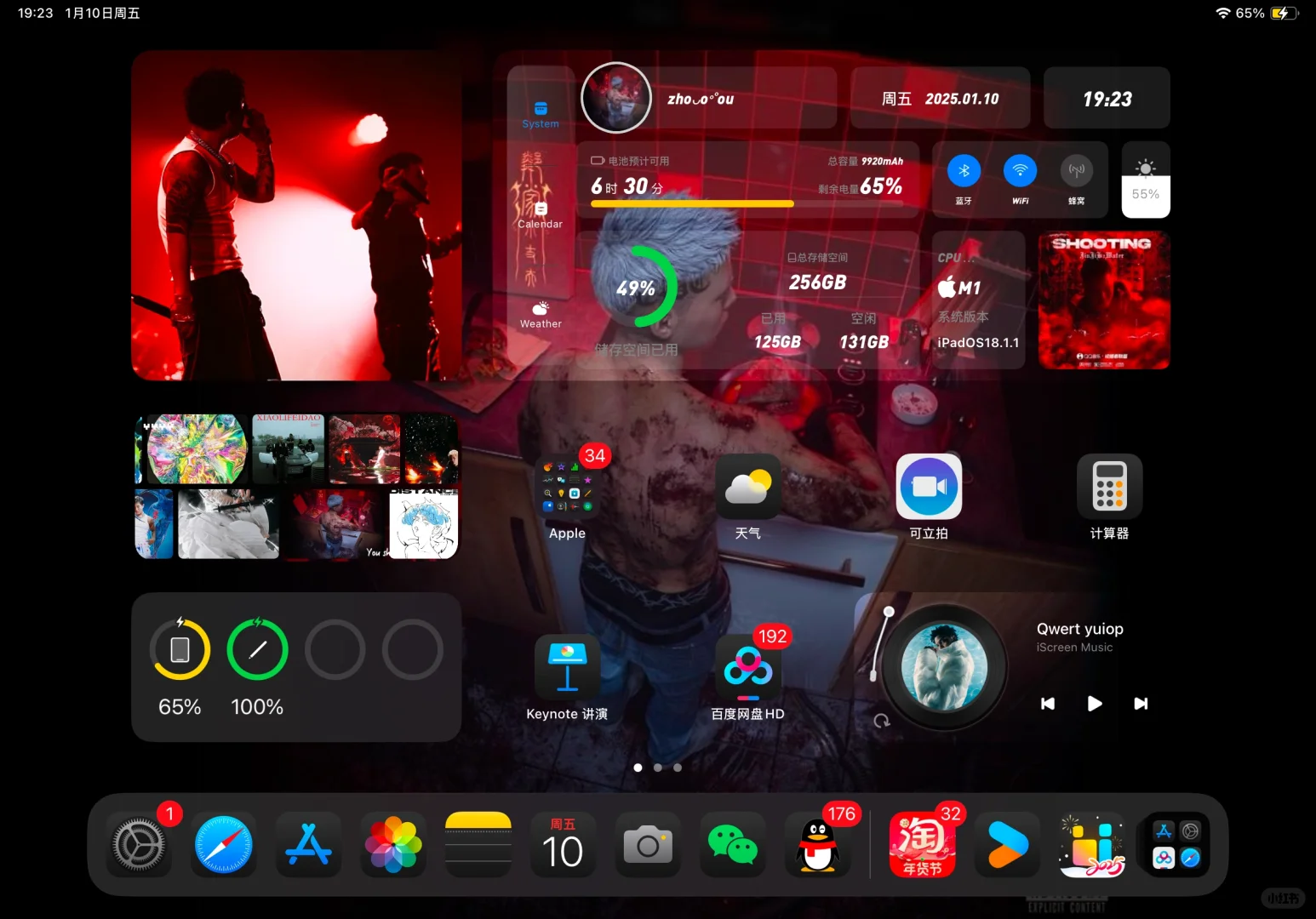1316x919 pixels.
Task: Tap the zho‿o°ou username
Action: click(701, 99)
